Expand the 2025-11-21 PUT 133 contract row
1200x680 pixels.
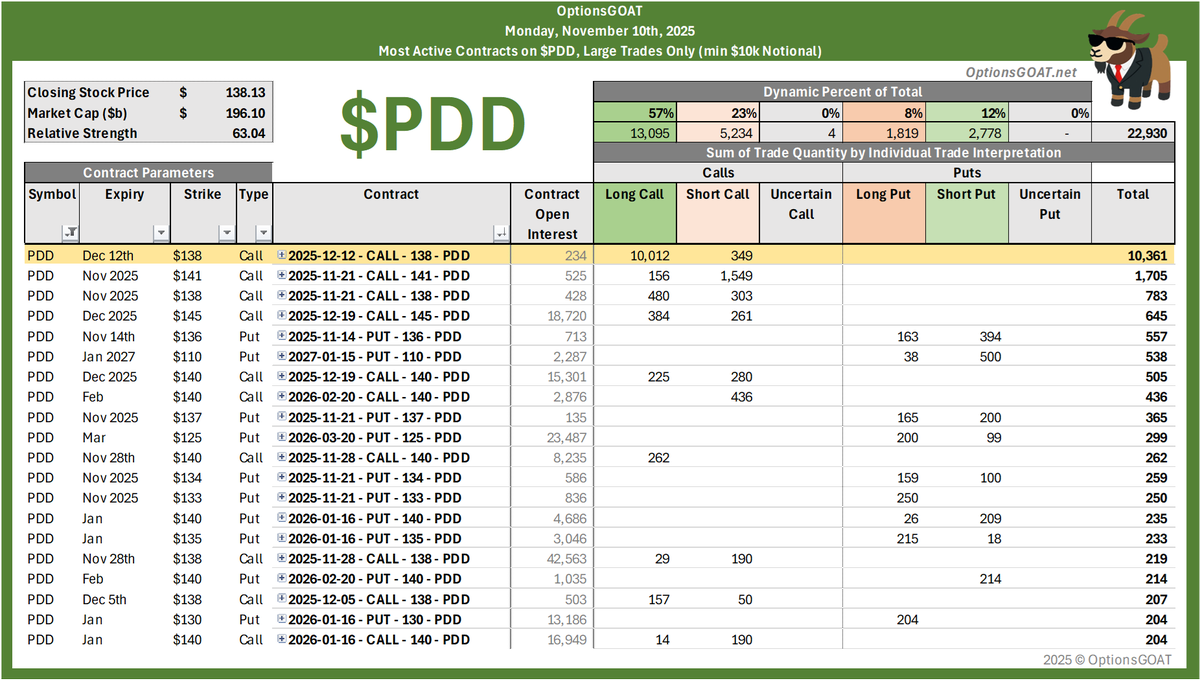tap(282, 498)
